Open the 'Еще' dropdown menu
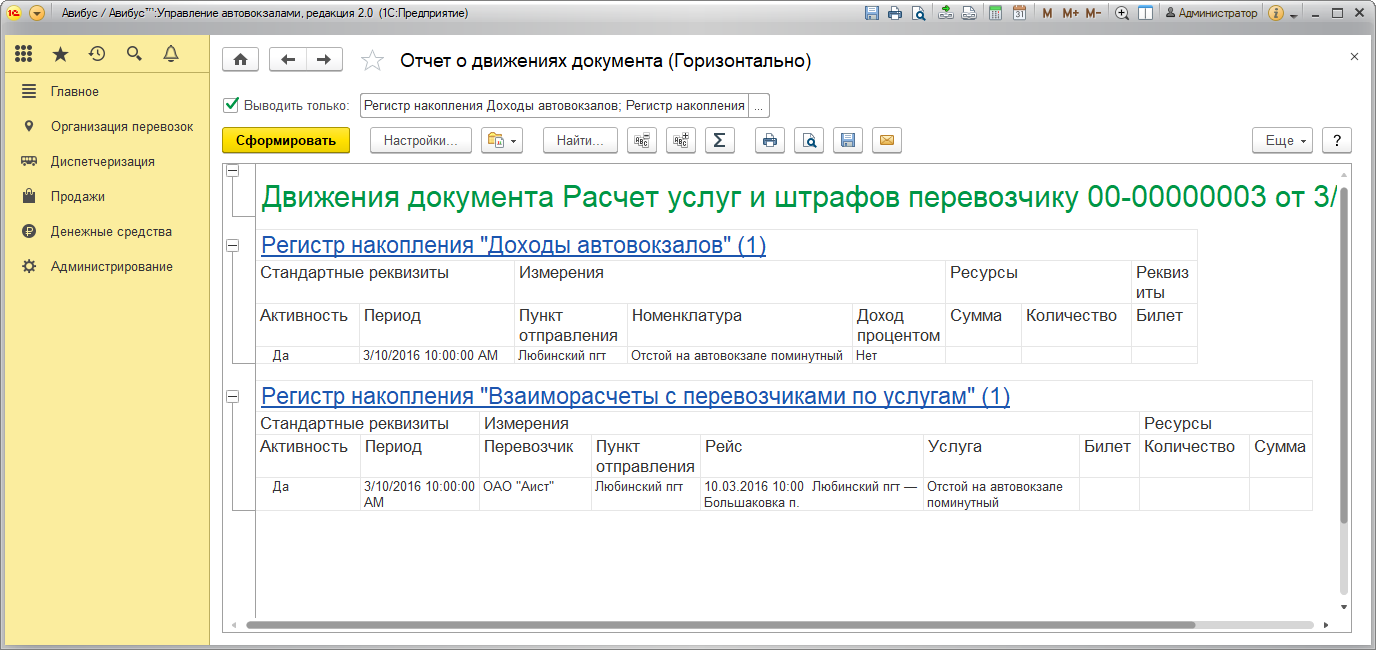The image size is (1376, 650). coord(1286,141)
